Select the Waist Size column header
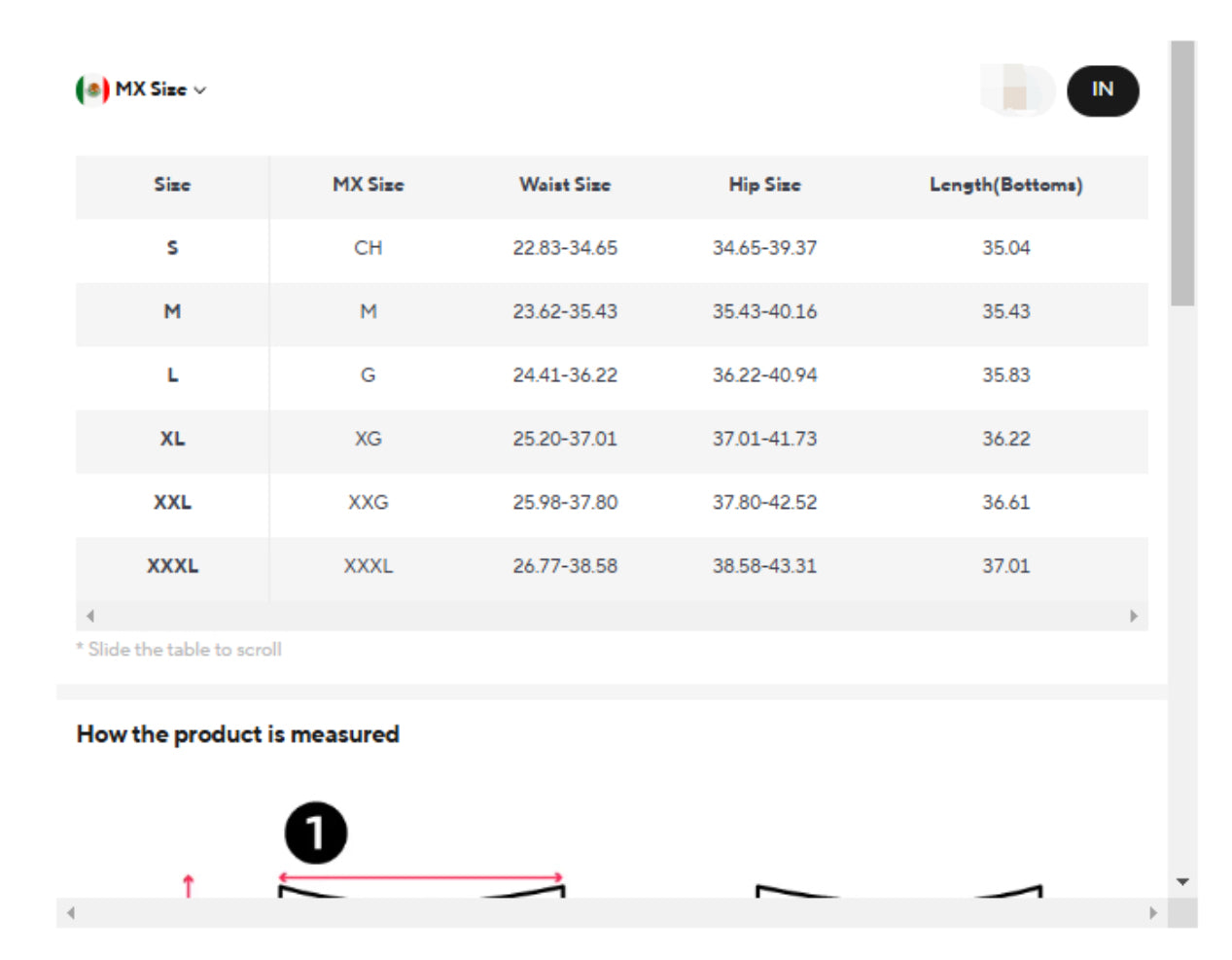 [x=565, y=185]
